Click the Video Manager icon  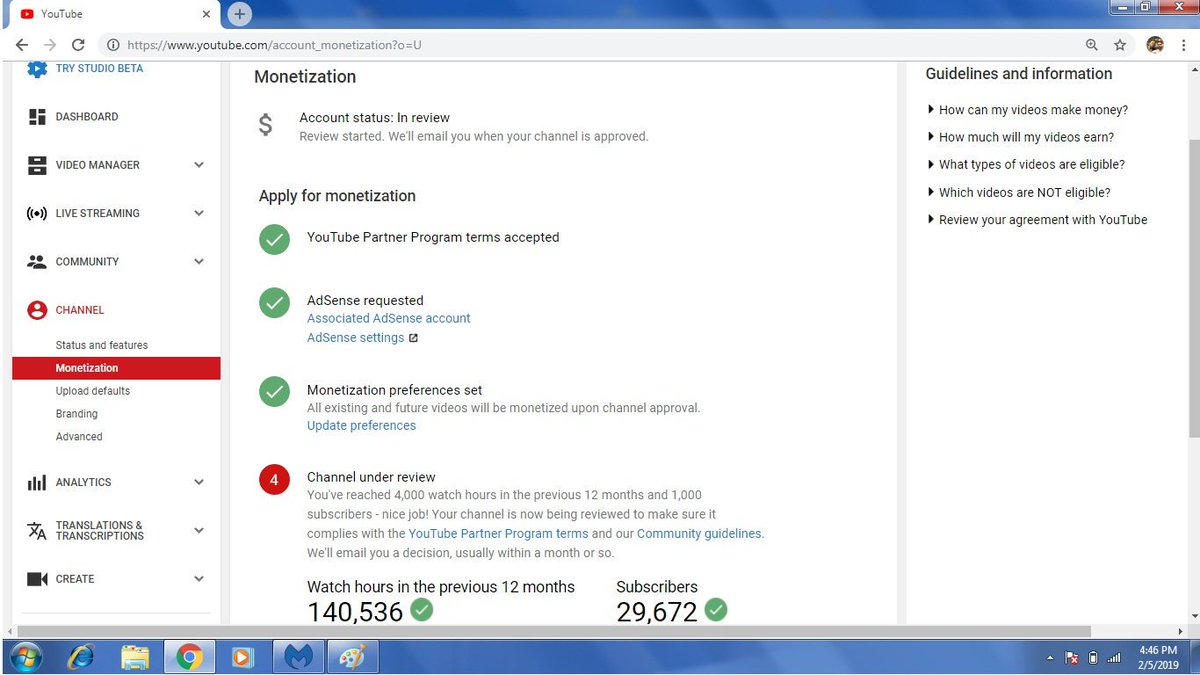37,165
